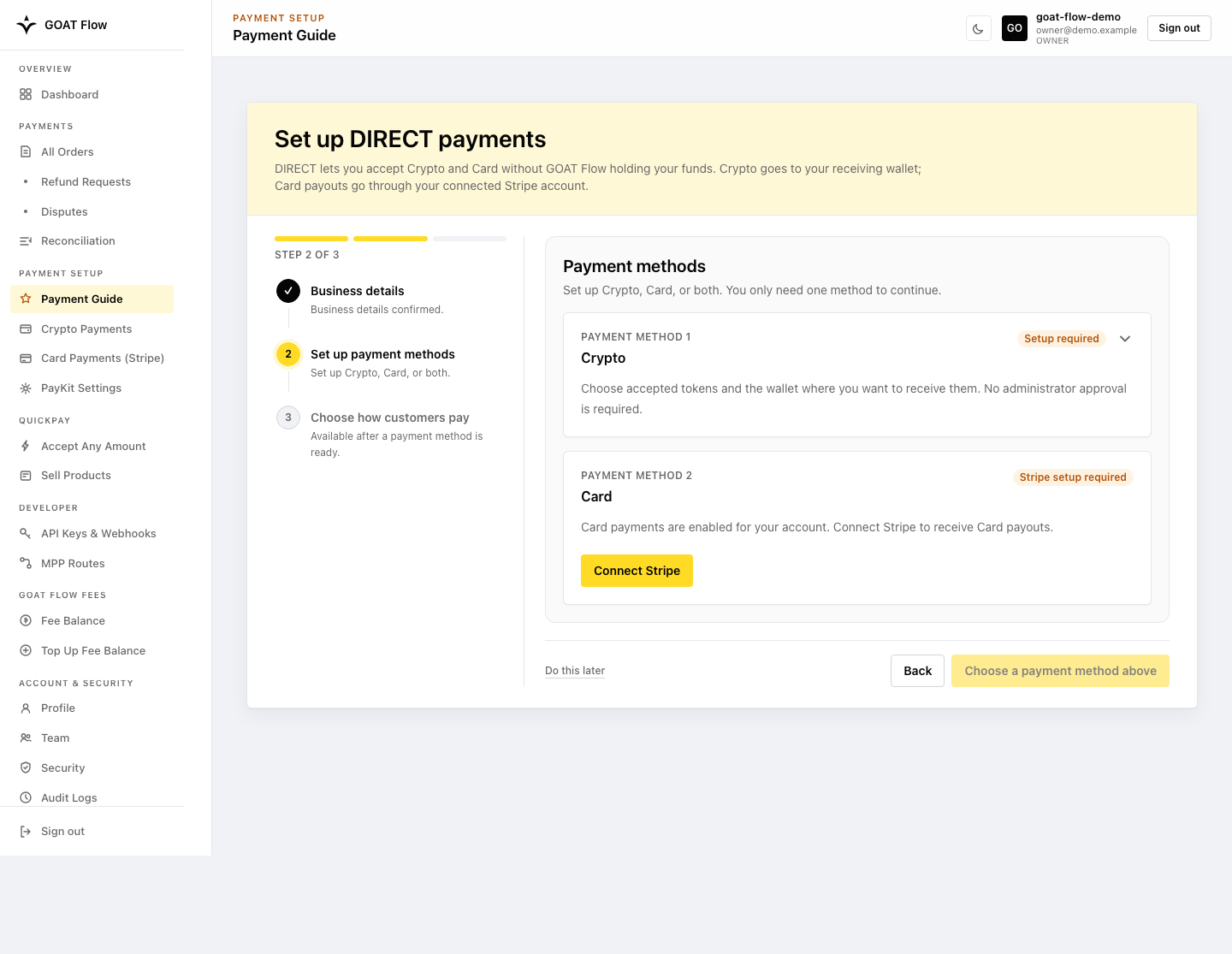Image resolution: width=1232 pixels, height=954 pixels.
Task: Click Sign out button in header
Action: click(1179, 28)
